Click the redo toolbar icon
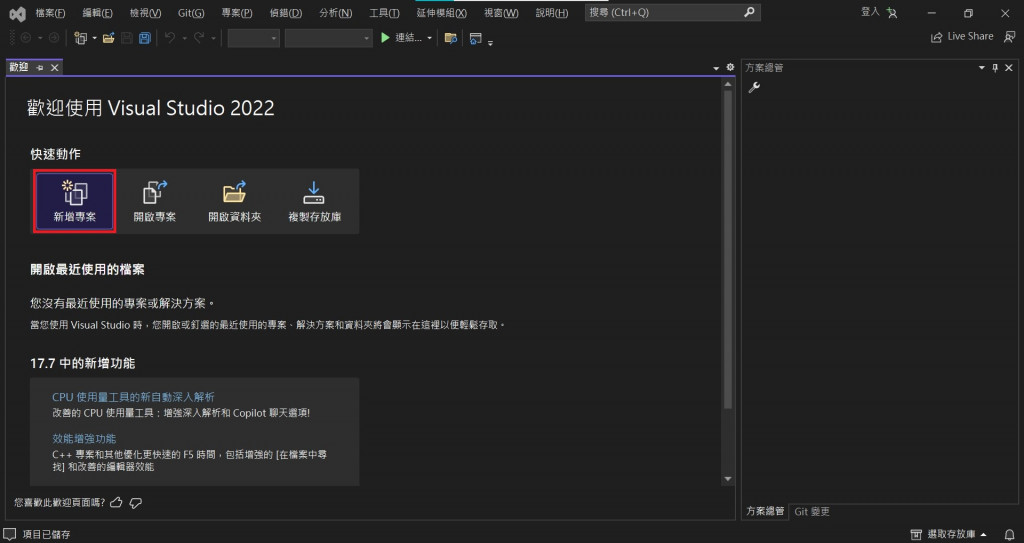This screenshot has width=1024, height=543. (x=199, y=39)
